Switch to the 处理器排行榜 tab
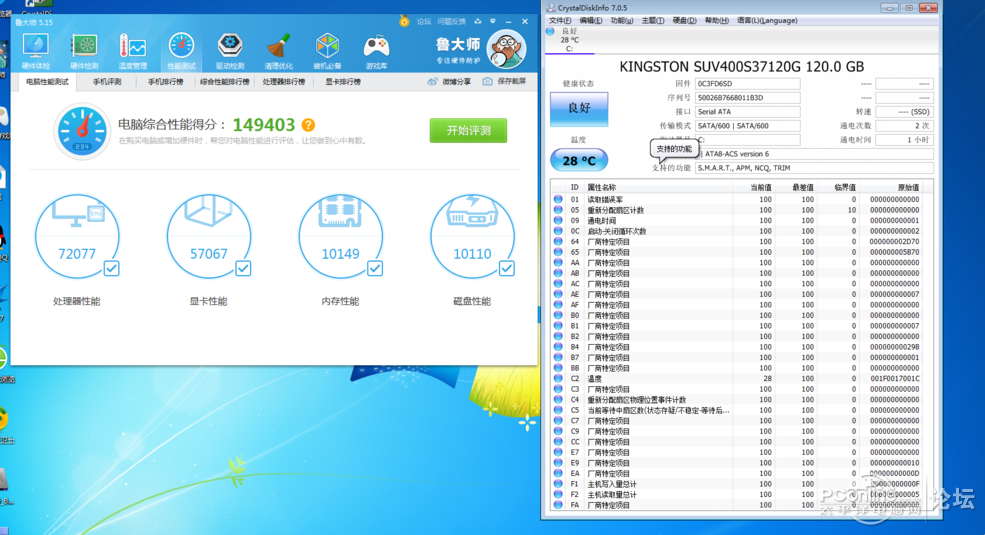 tap(283, 82)
